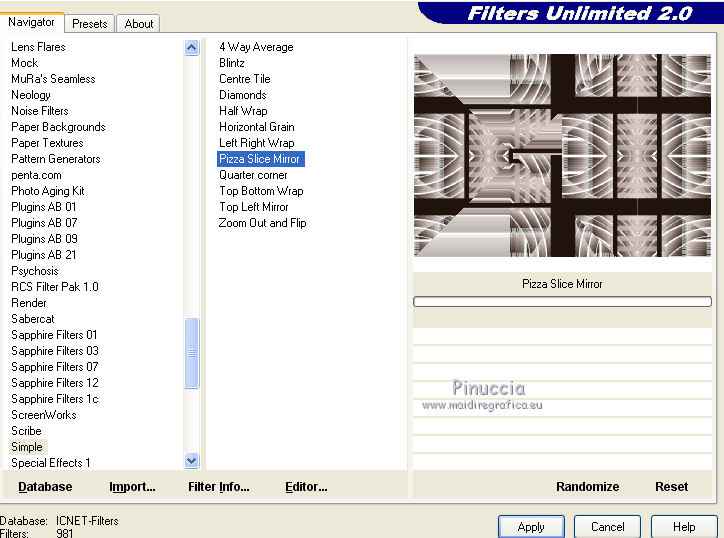724x538 pixels.
Task: Select the Sapphire Filters 1c category
Action: (54, 399)
